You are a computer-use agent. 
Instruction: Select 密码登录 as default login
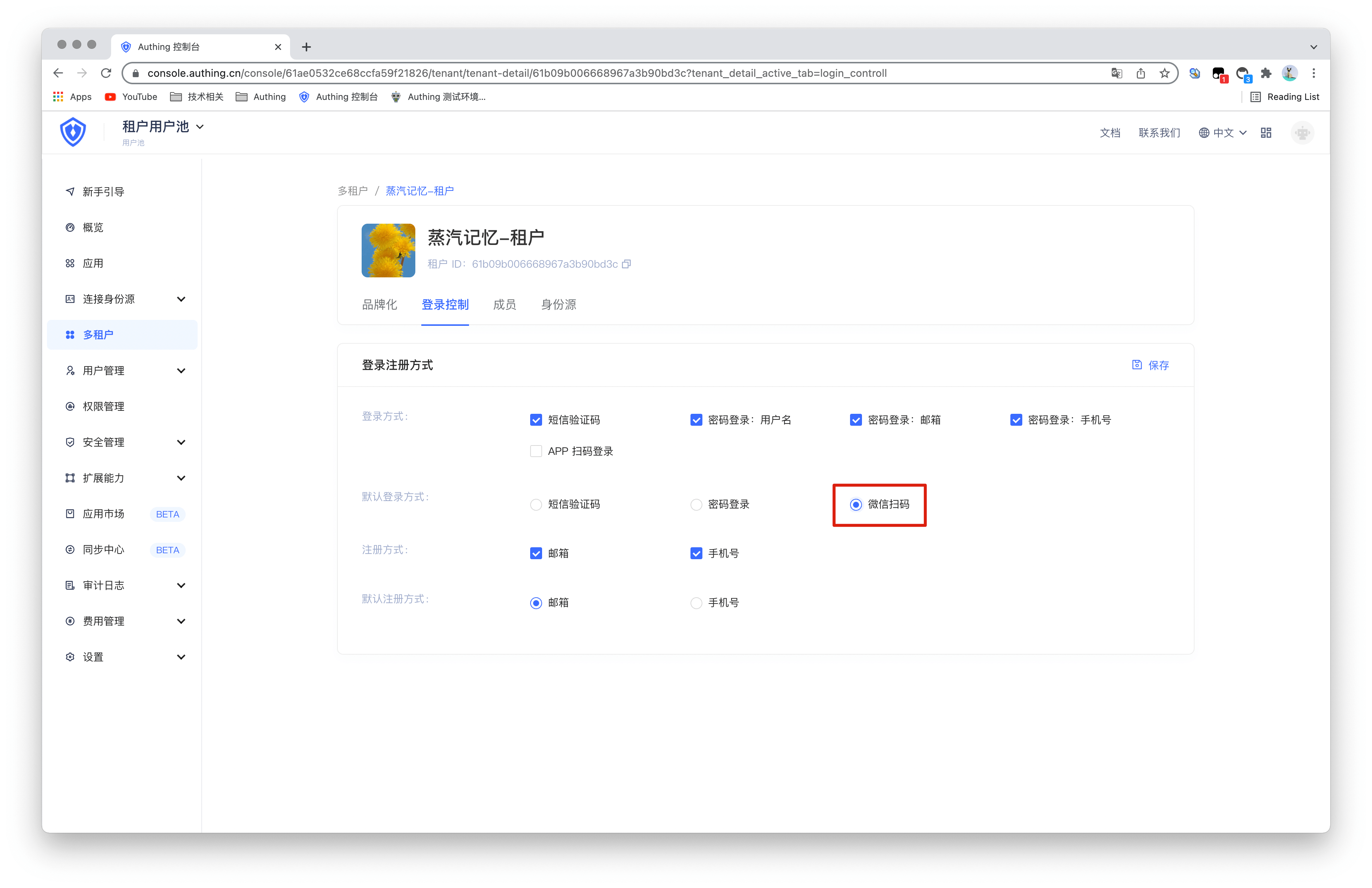point(696,505)
